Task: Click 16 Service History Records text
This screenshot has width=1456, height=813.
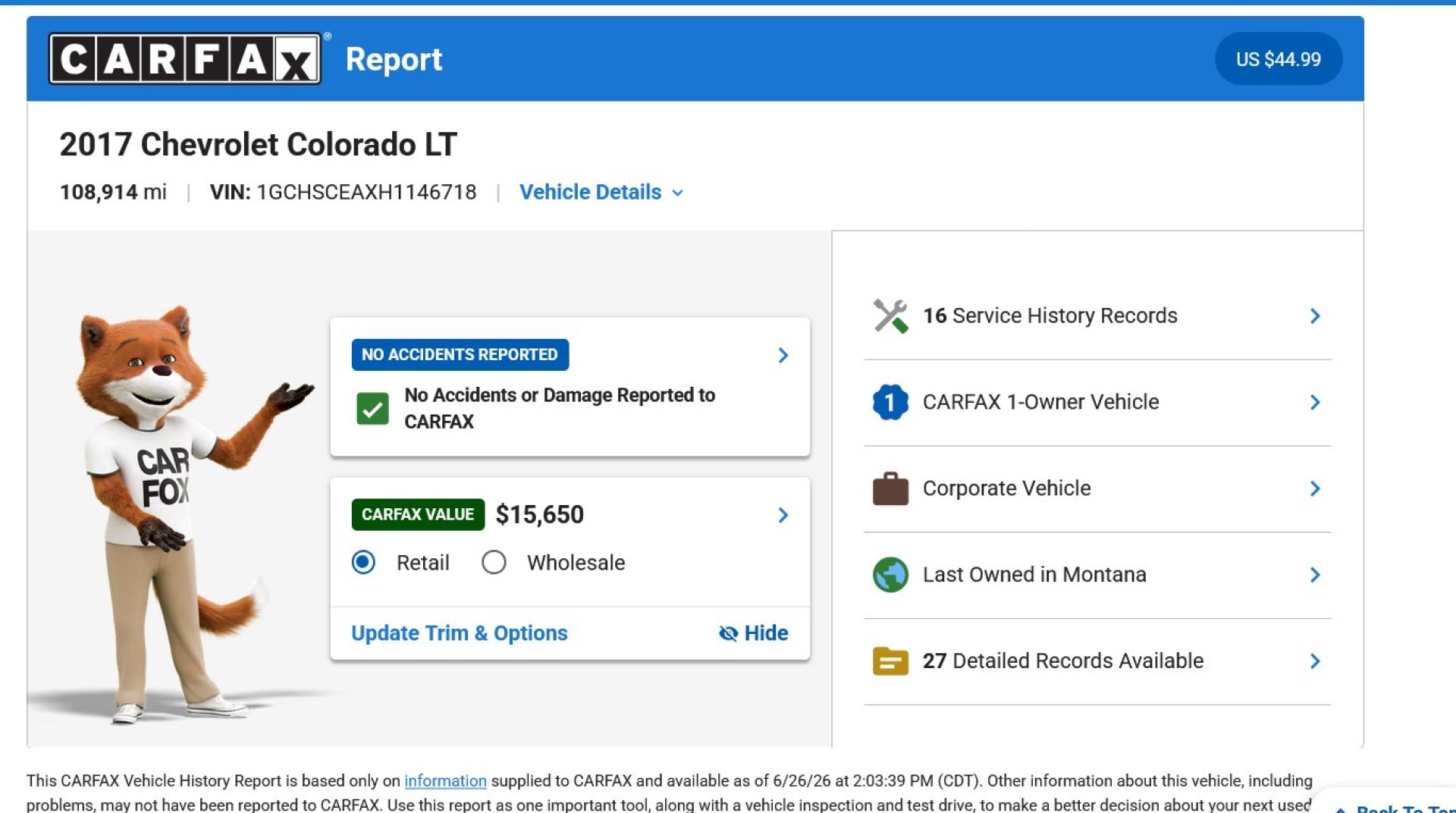Action: pyautogui.click(x=1050, y=315)
